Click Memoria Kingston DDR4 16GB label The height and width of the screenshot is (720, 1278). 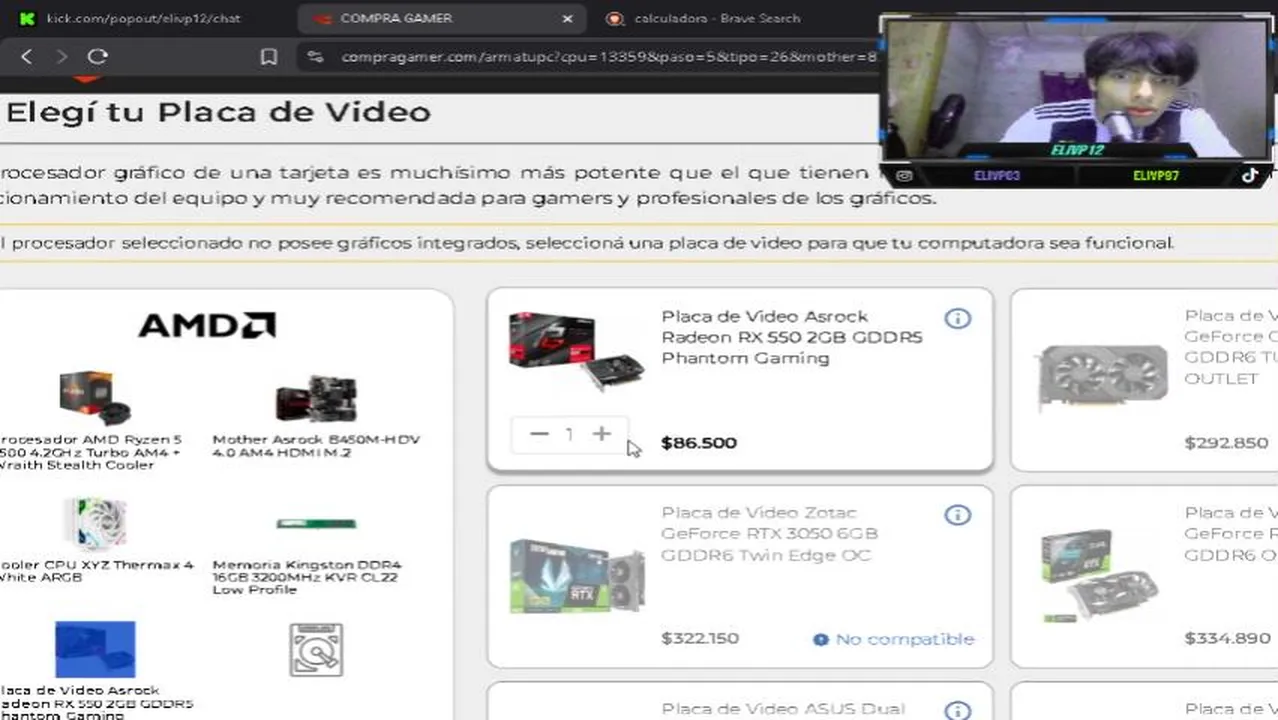[x=307, y=577]
